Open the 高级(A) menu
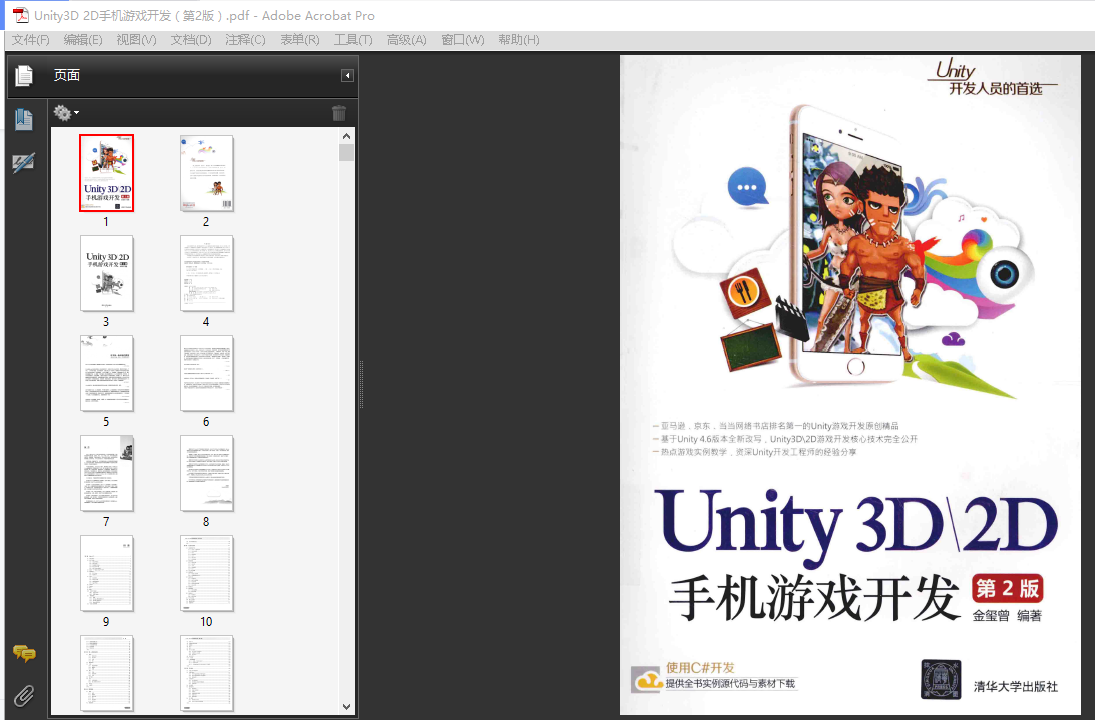 pyautogui.click(x=406, y=40)
